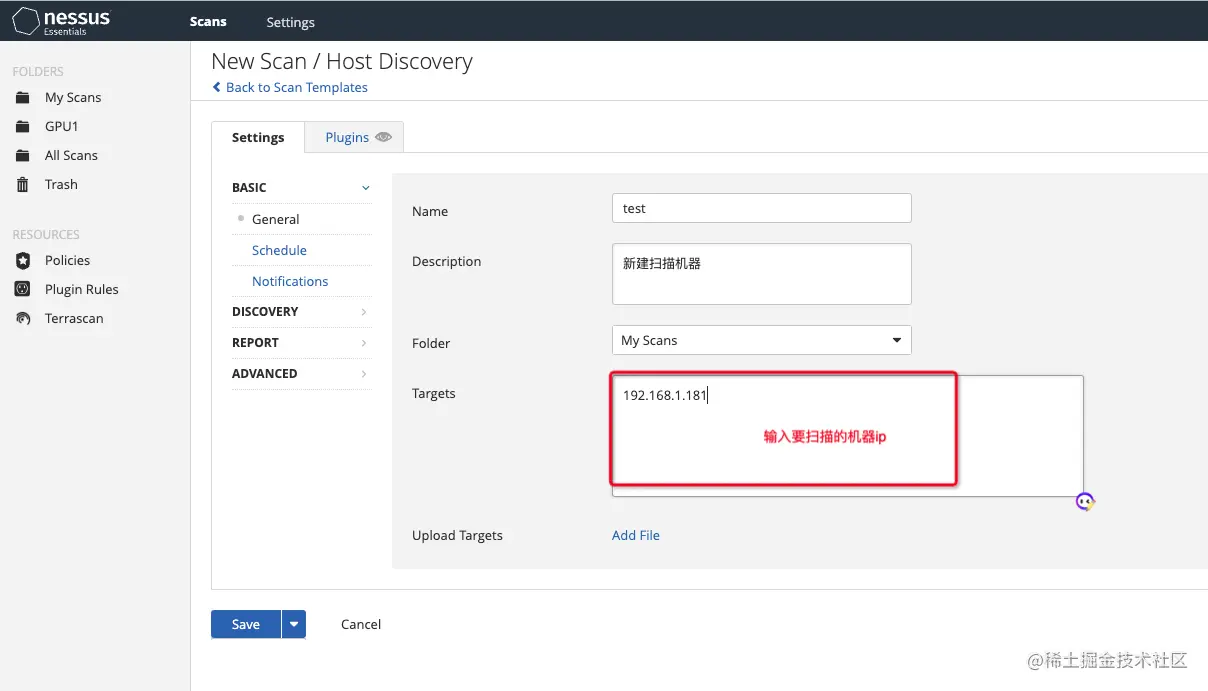Select General under BASIC
Image resolution: width=1208 pixels, height=691 pixels.
click(x=275, y=219)
